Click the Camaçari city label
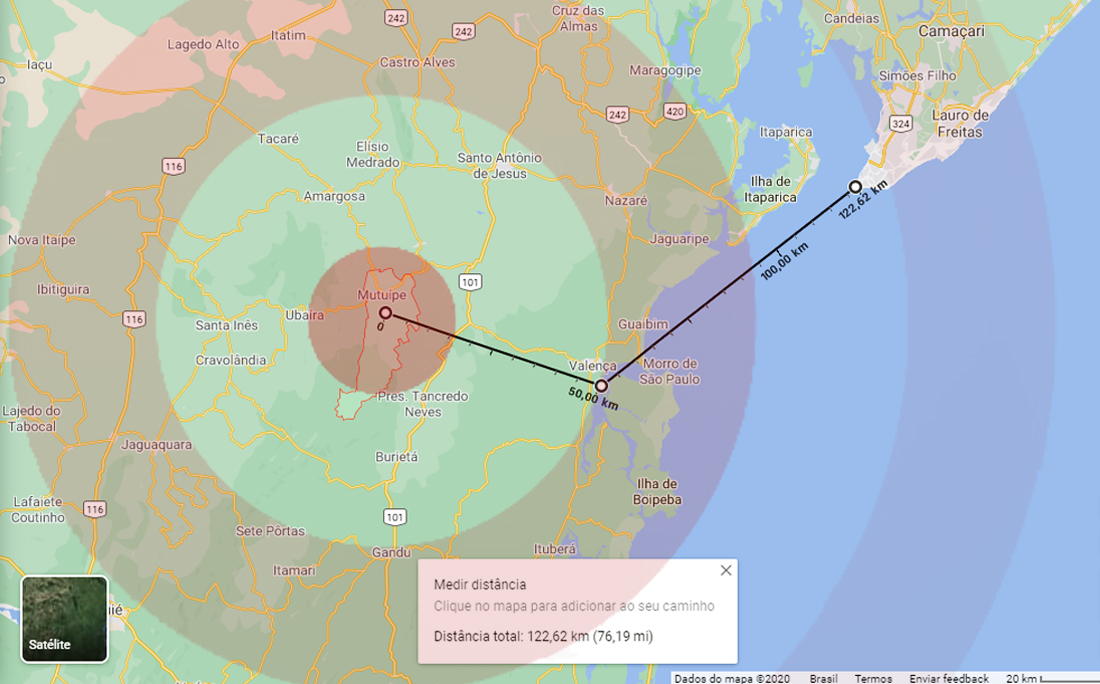The width and height of the screenshot is (1100, 684). (x=951, y=31)
